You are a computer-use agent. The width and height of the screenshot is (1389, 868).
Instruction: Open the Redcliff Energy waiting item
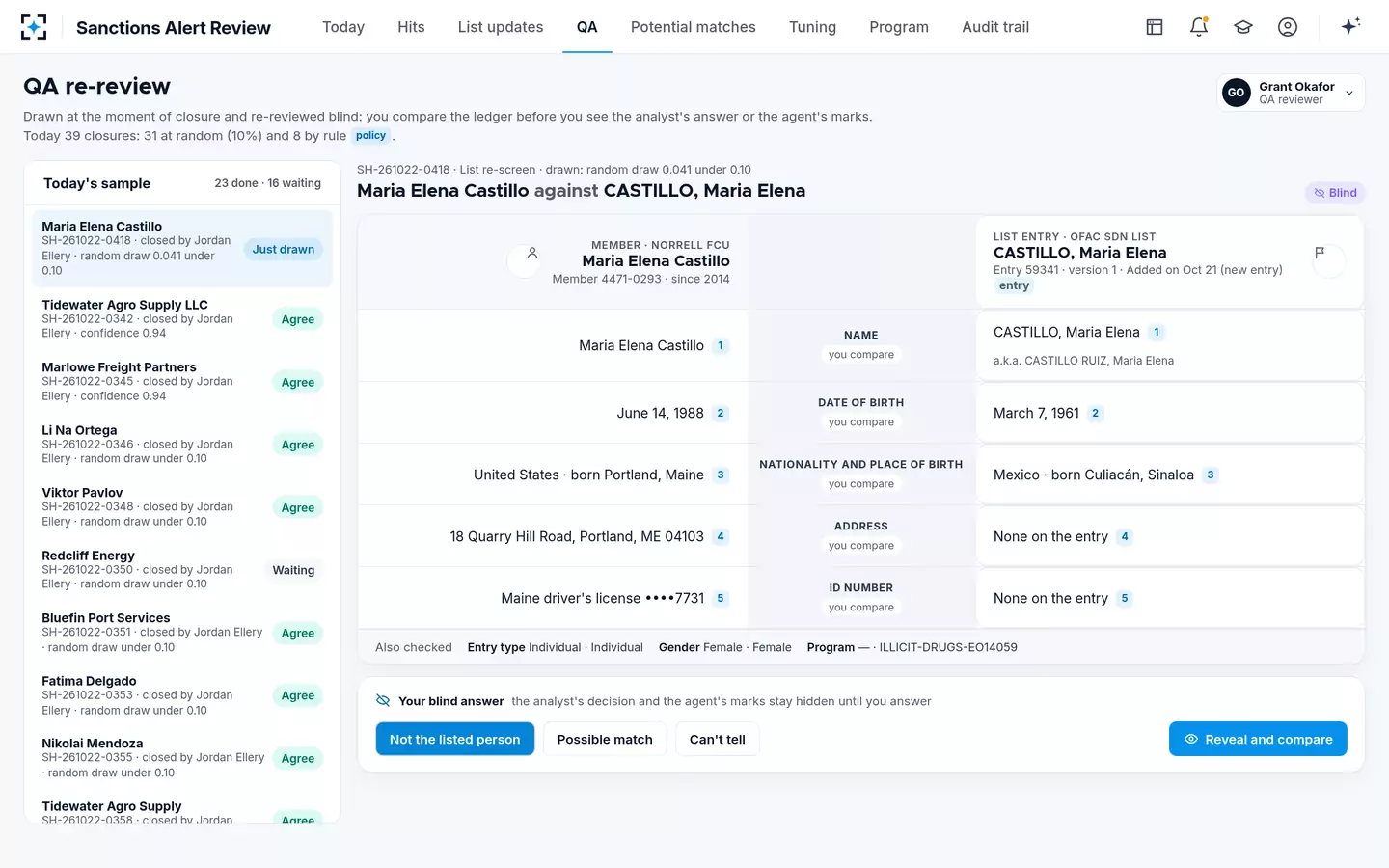coord(182,570)
